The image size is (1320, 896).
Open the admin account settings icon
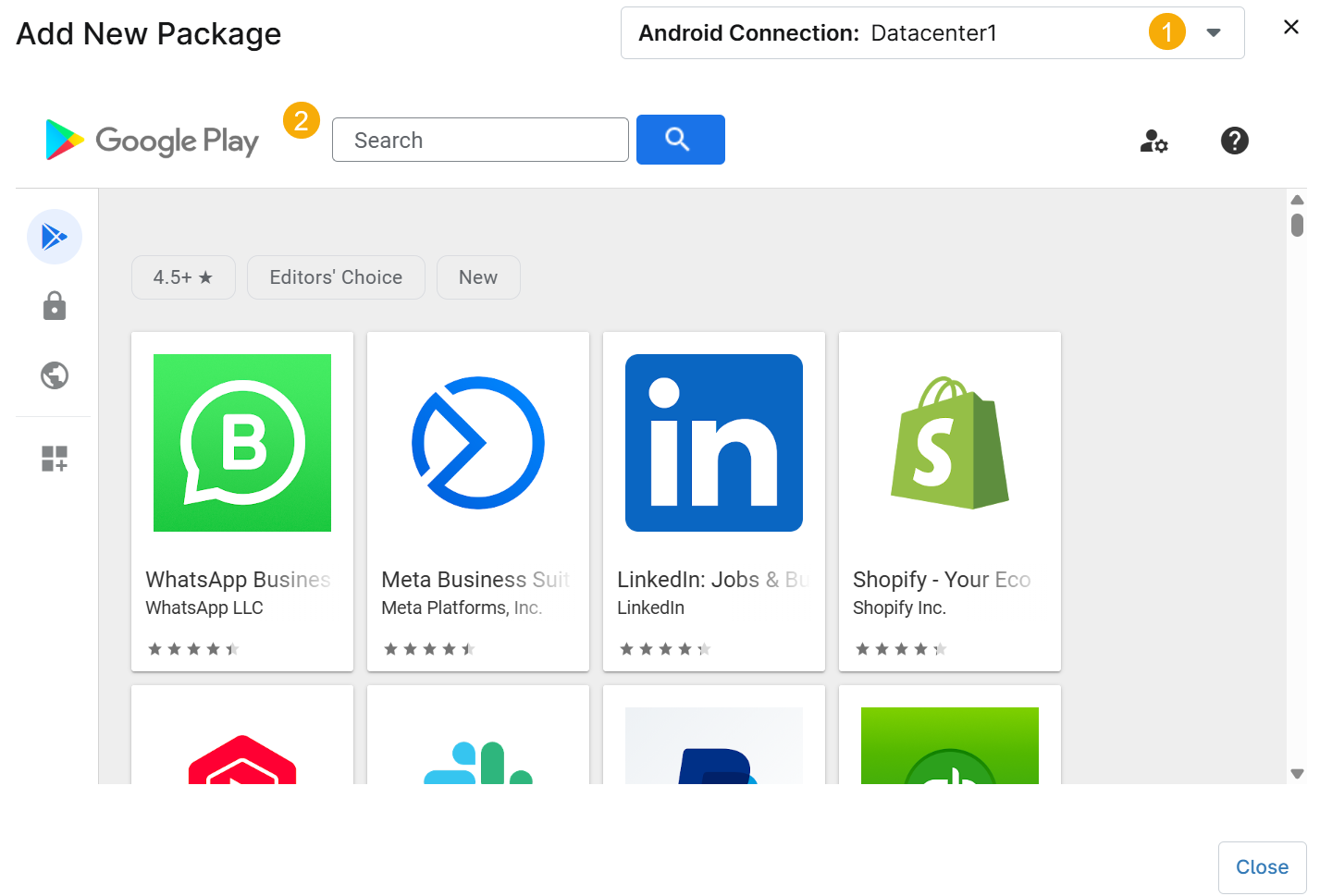coord(1153,141)
